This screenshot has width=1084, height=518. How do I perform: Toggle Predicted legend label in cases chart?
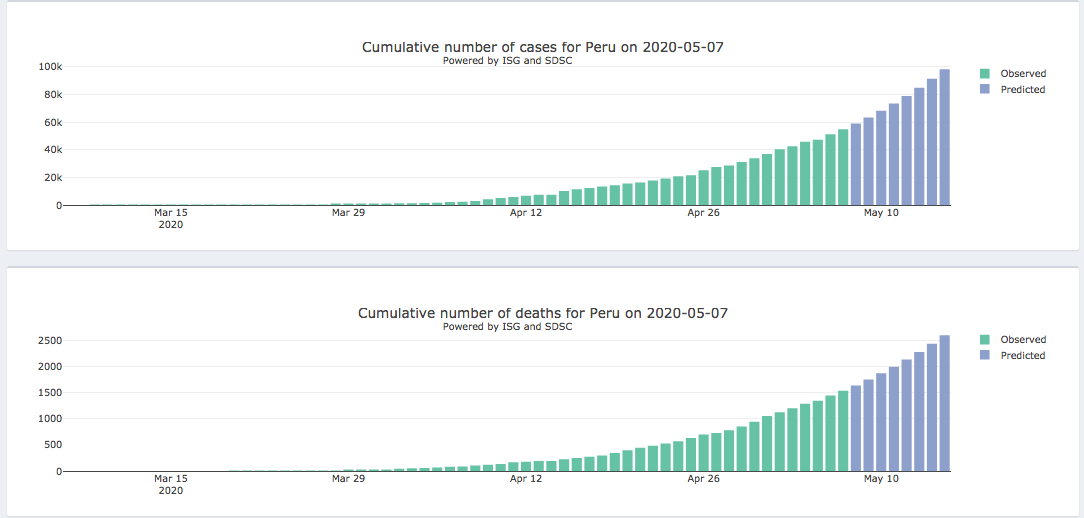point(1023,90)
